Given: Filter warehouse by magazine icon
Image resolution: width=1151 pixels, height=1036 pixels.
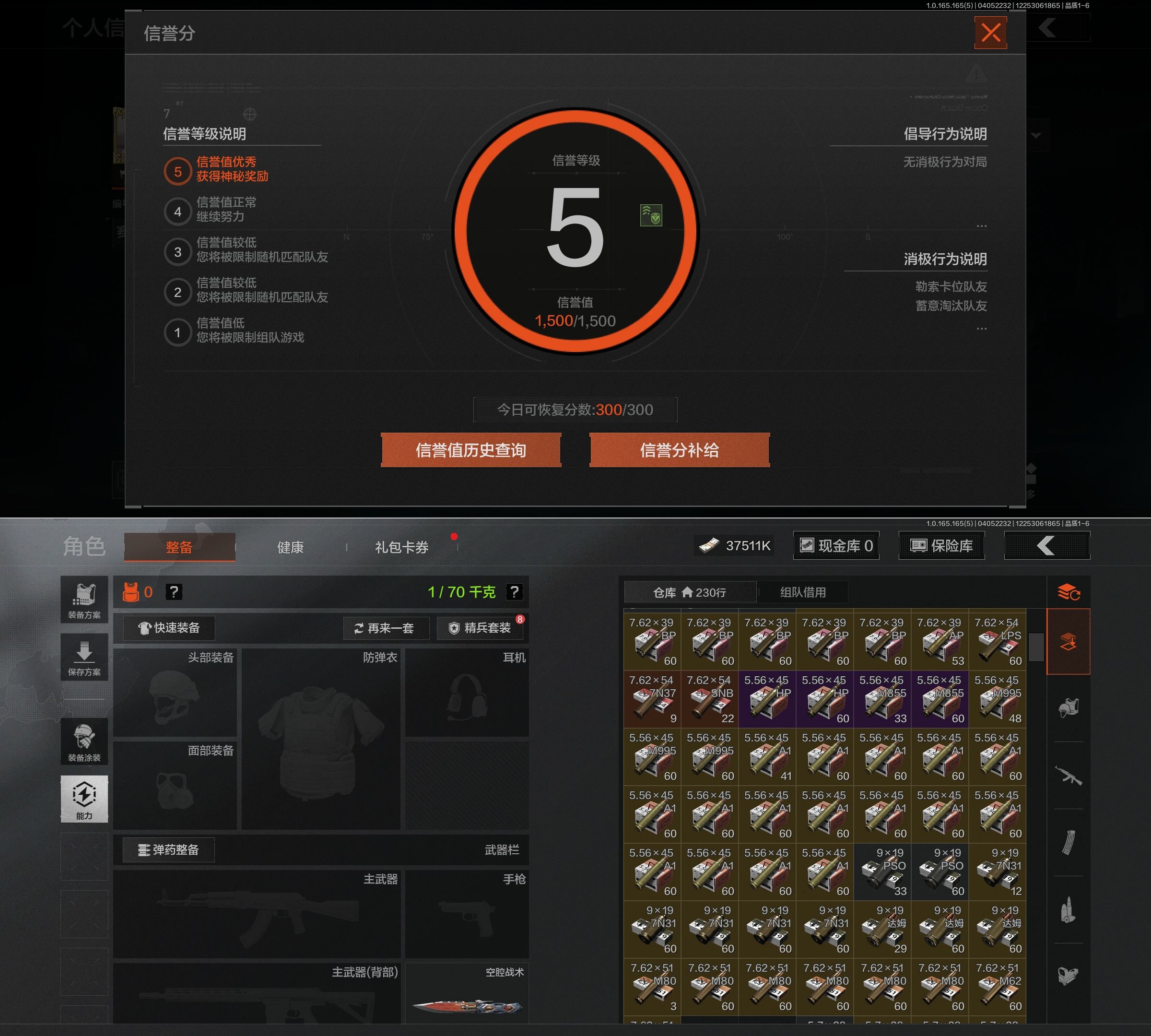Looking at the screenshot, I should pos(1069,842).
